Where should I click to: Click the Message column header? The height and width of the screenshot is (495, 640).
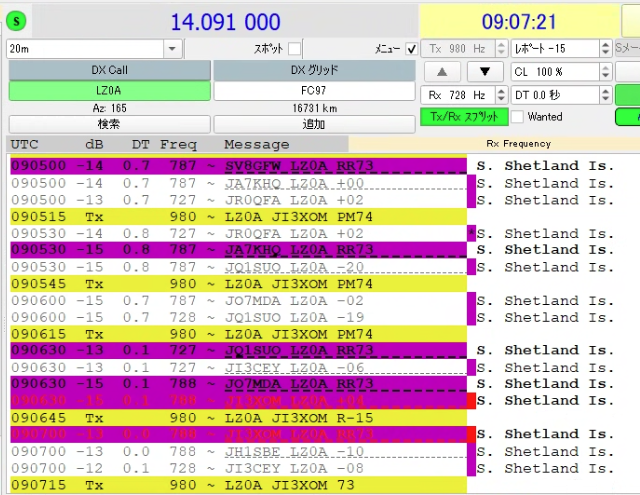257,144
